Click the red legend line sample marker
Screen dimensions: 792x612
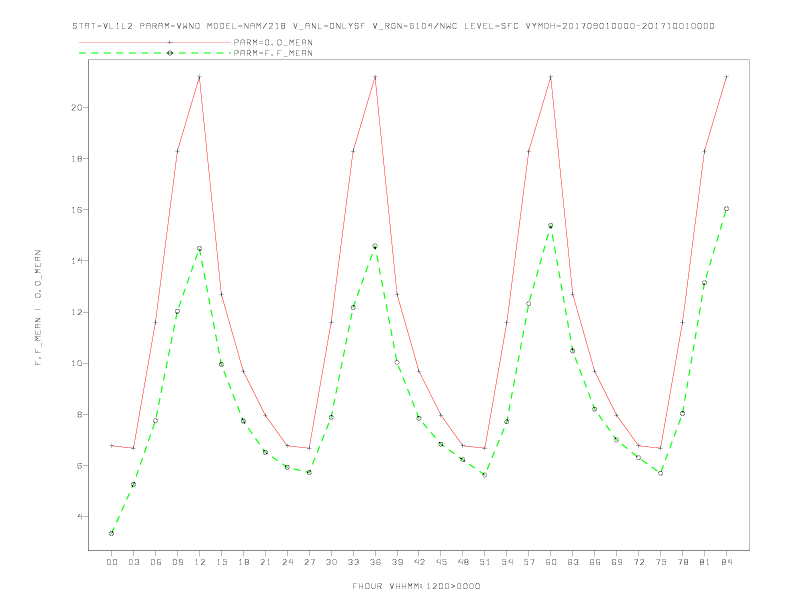170,42
